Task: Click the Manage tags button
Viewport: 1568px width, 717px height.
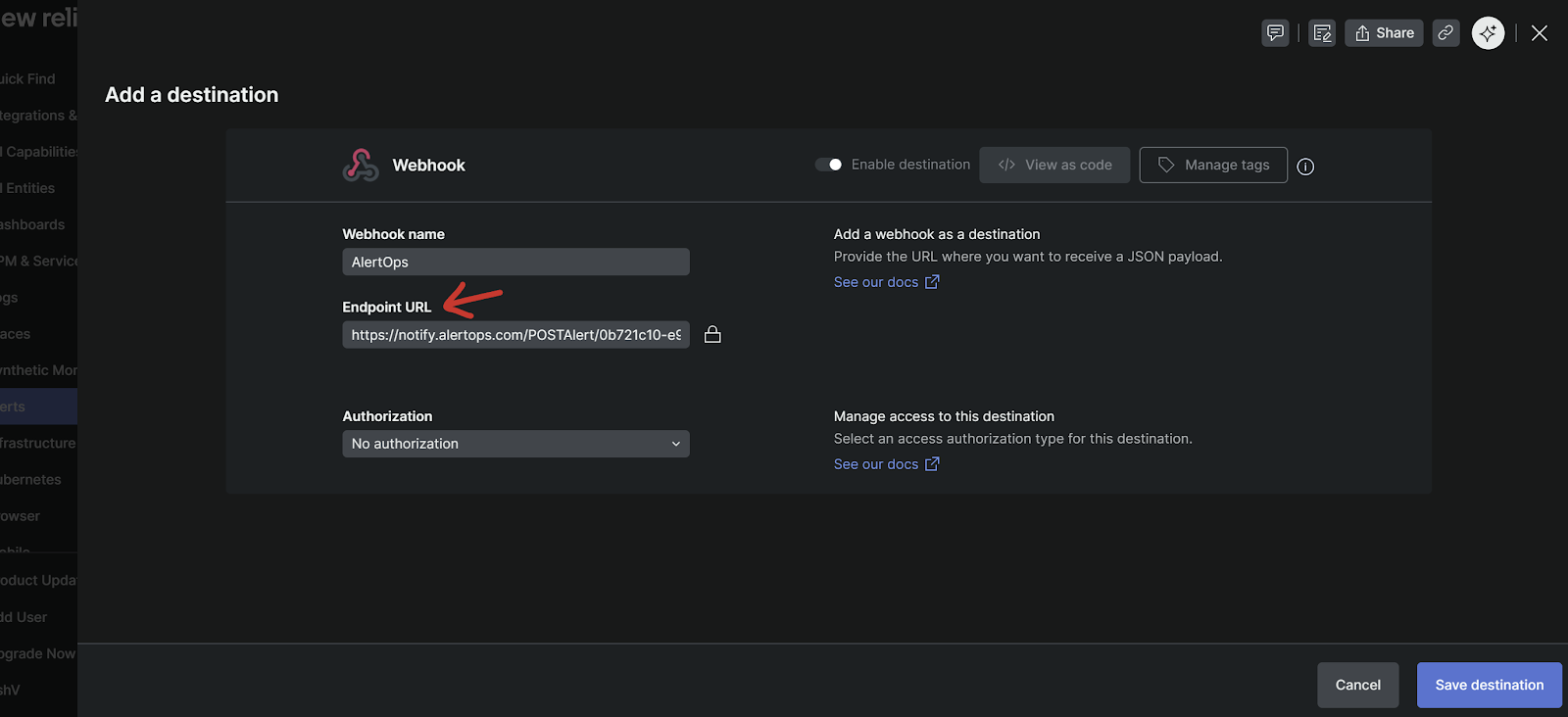Action: click(x=1213, y=166)
